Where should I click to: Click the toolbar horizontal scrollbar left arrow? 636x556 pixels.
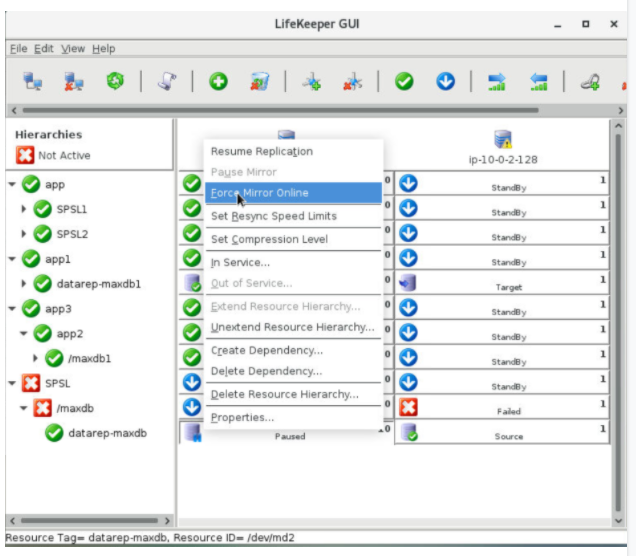coord(14,110)
